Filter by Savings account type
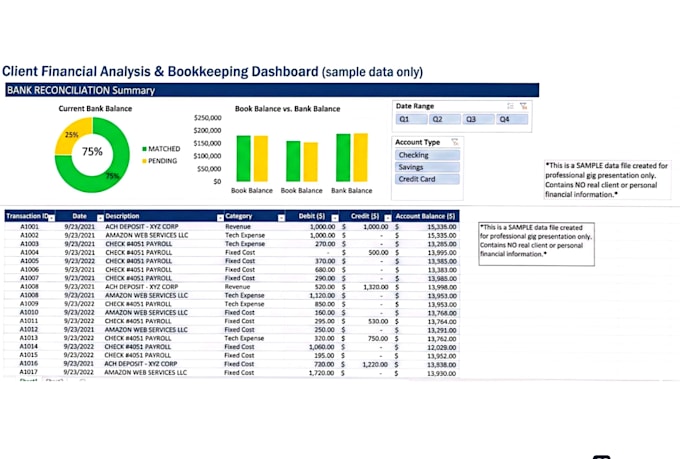680x459 pixels. click(x=427, y=167)
